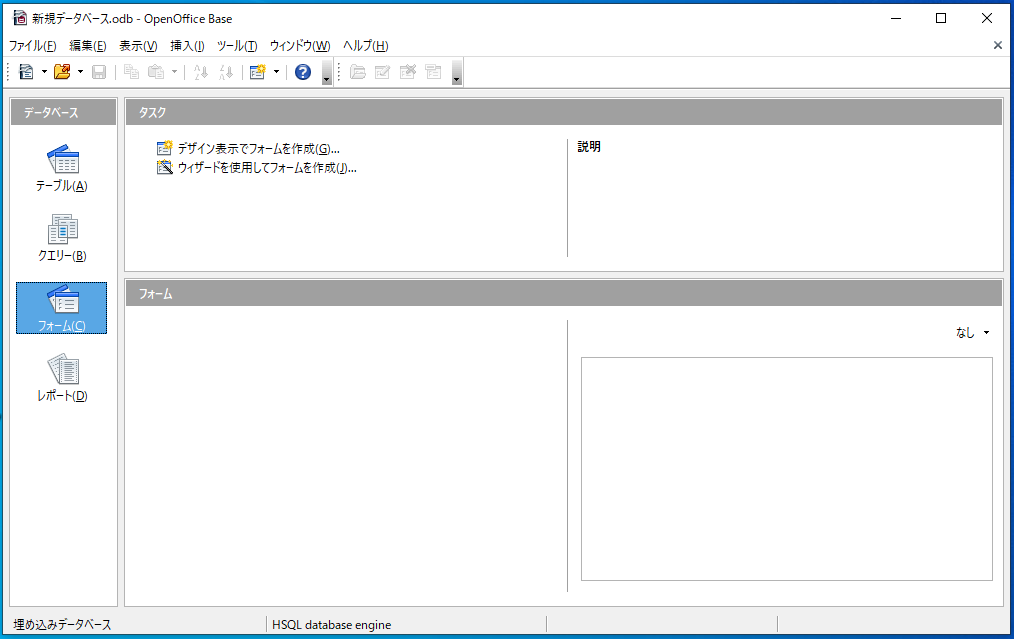Open the dropdown next to the New icon
This screenshot has height=639, width=1014.
(x=42, y=71)
